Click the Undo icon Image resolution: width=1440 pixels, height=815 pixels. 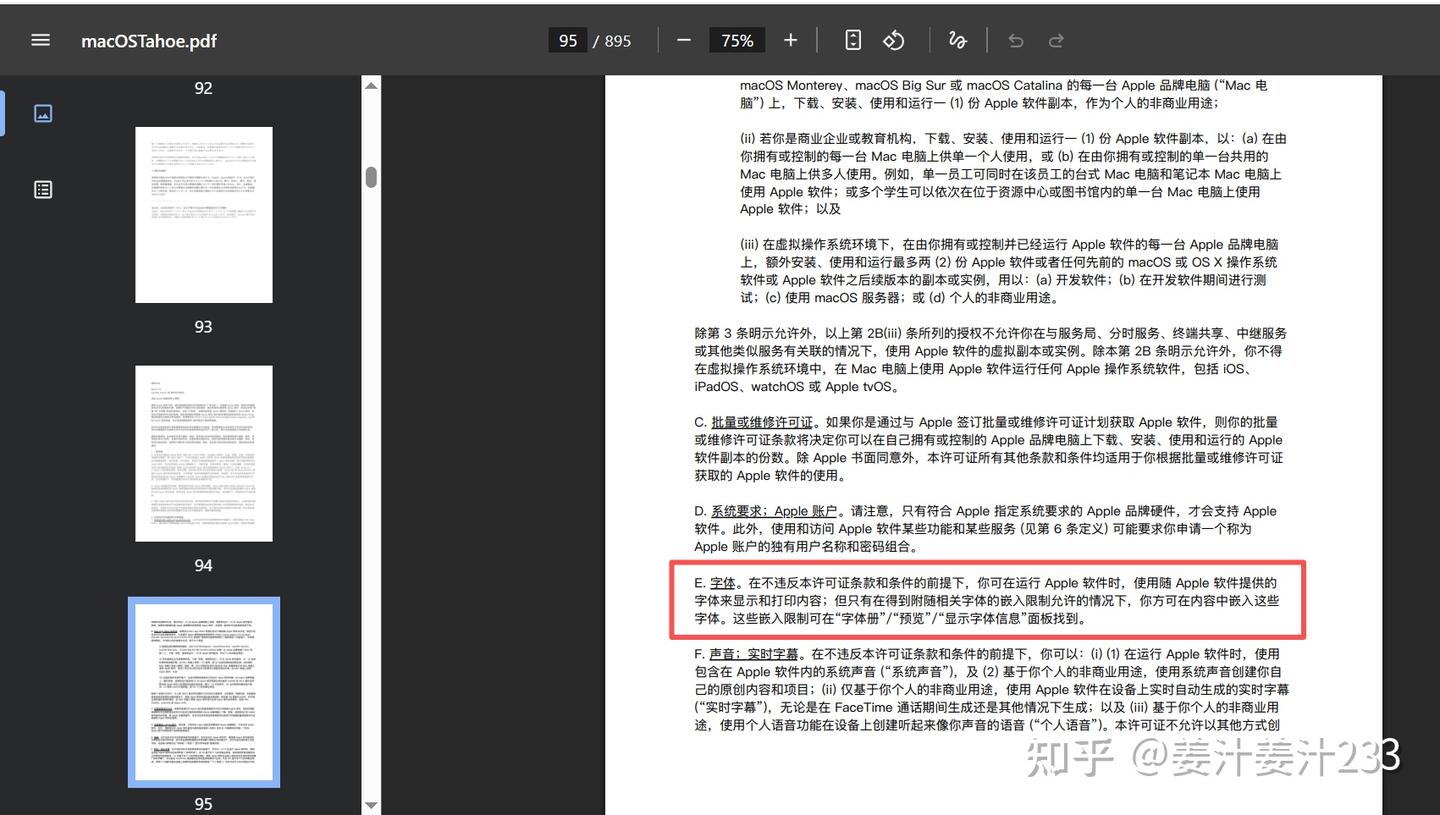[x=1015, y=40]
